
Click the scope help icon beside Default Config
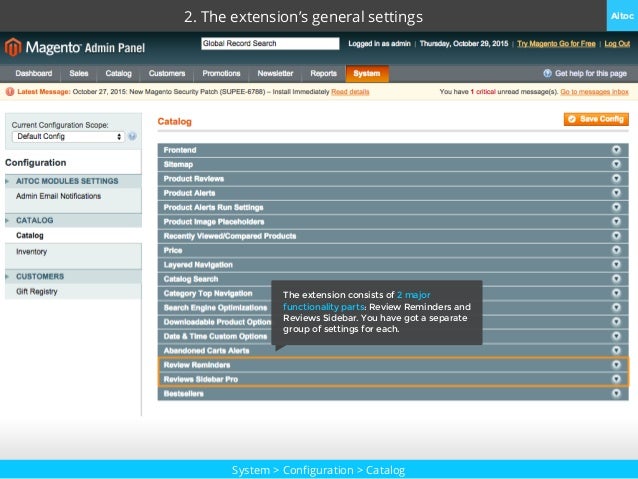[x=132, y=136]
